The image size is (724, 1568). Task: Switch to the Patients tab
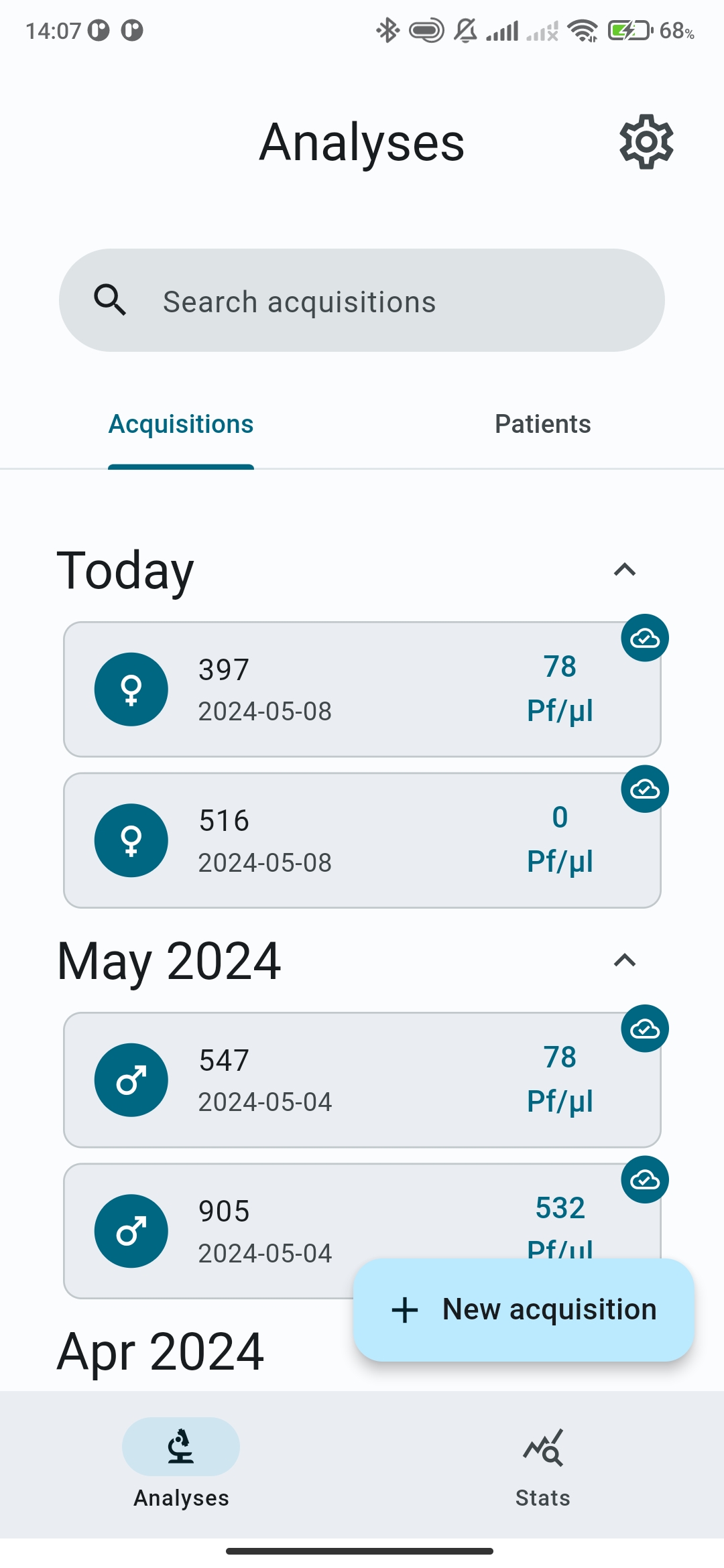(542, 424)
